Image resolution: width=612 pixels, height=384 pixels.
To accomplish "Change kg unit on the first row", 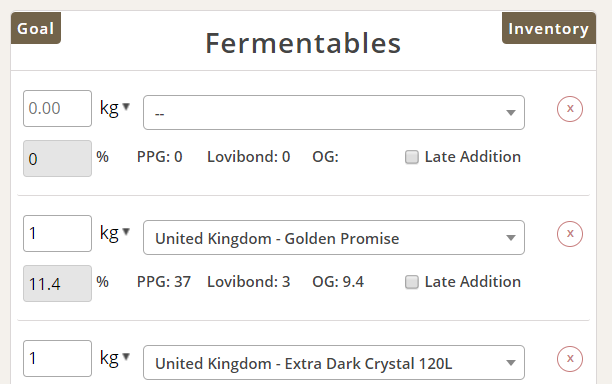I will 115,108.
